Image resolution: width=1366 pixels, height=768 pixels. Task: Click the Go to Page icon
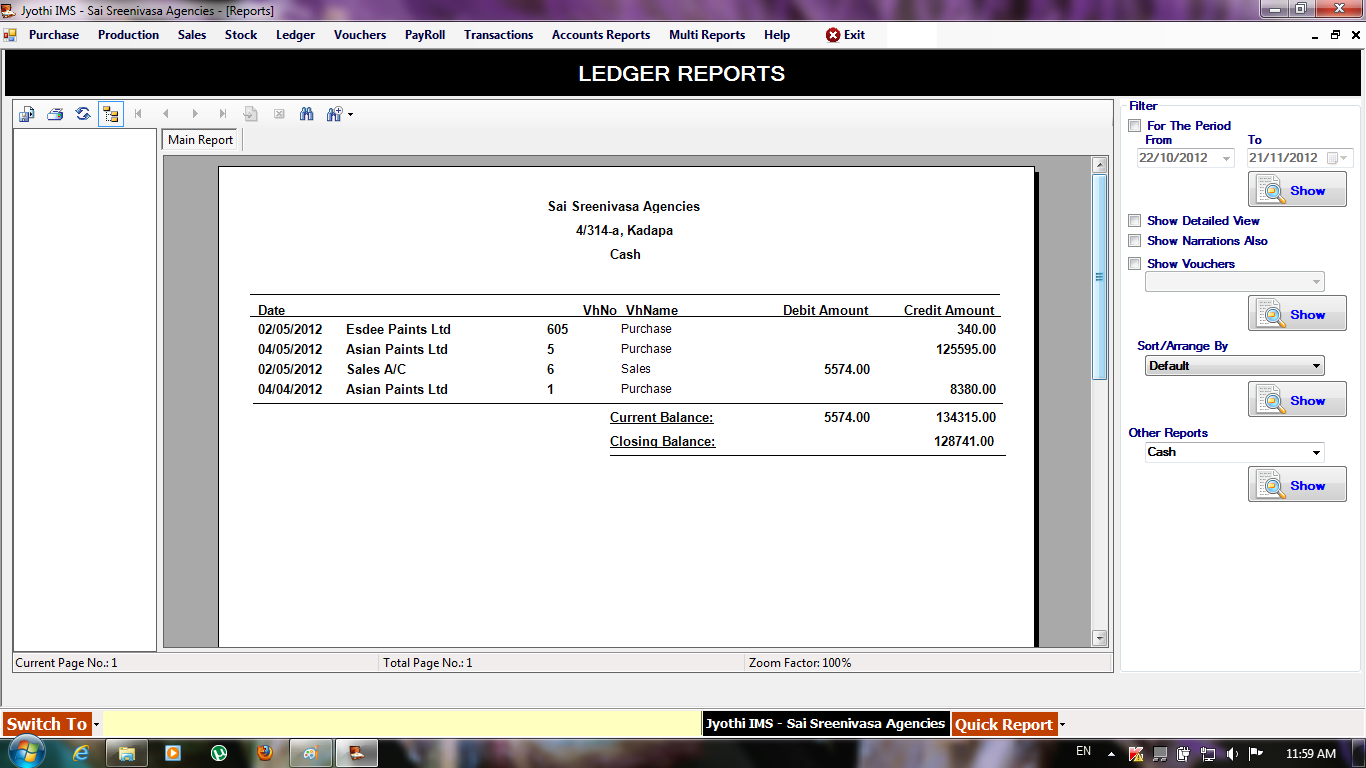coord(251,114)
